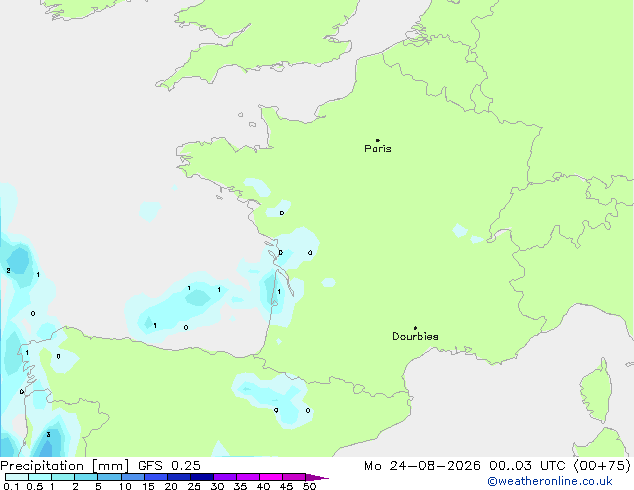Select the magenta 40 mm legend swatch
This screenshot has height=490, width=634.
(x=271, y=477)
